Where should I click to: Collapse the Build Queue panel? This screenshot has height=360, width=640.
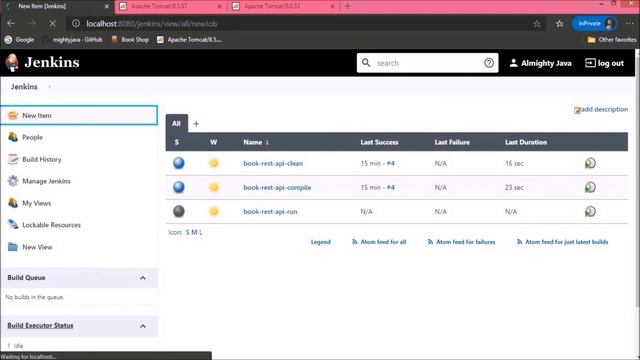[x=143, y=278]
